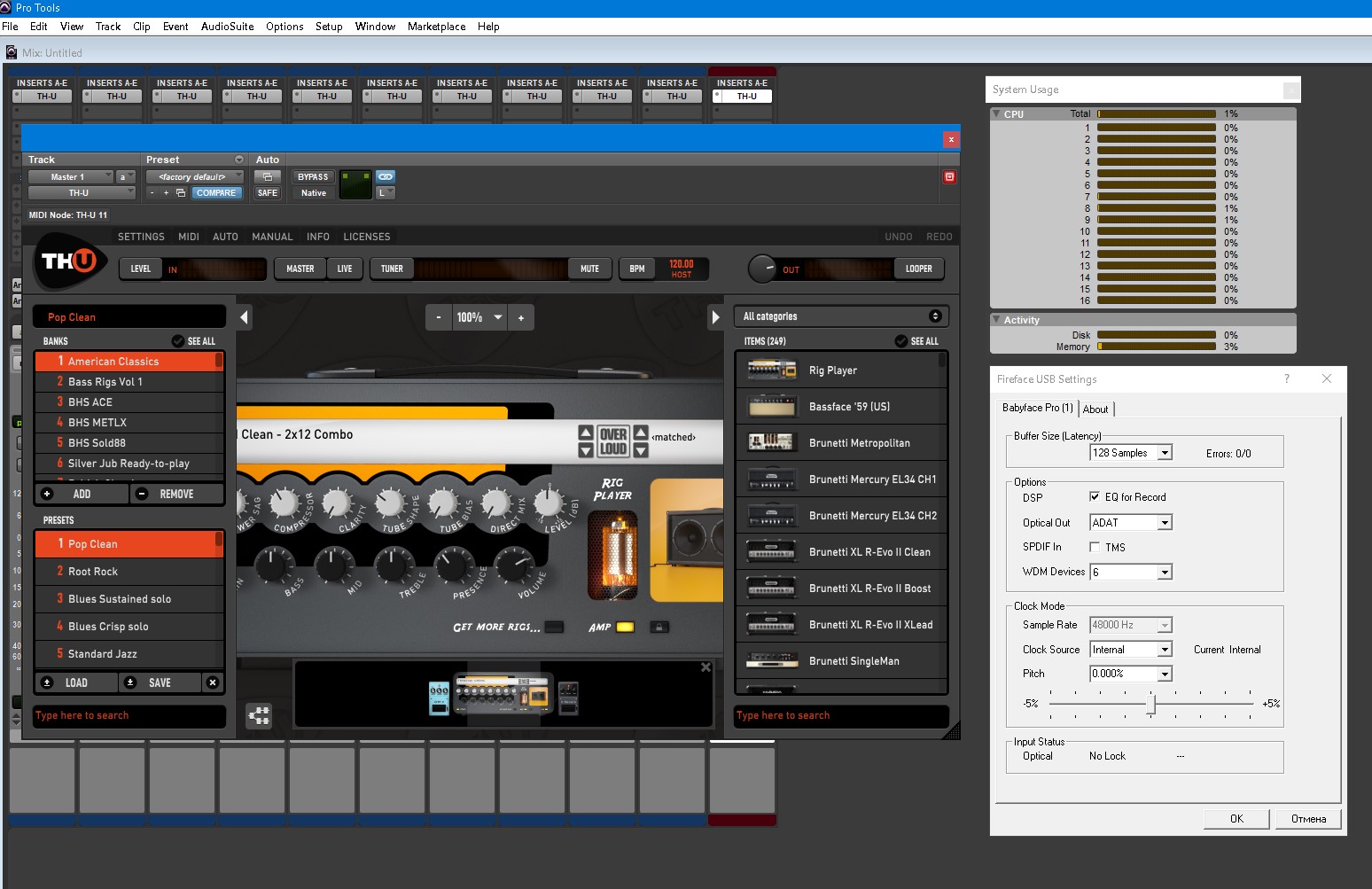Image resolution: width=1372 pixels, height=889 pixels.
Task: Step to previous model arrow up left of OVERLOUD
Action: (x=586, y=433)
